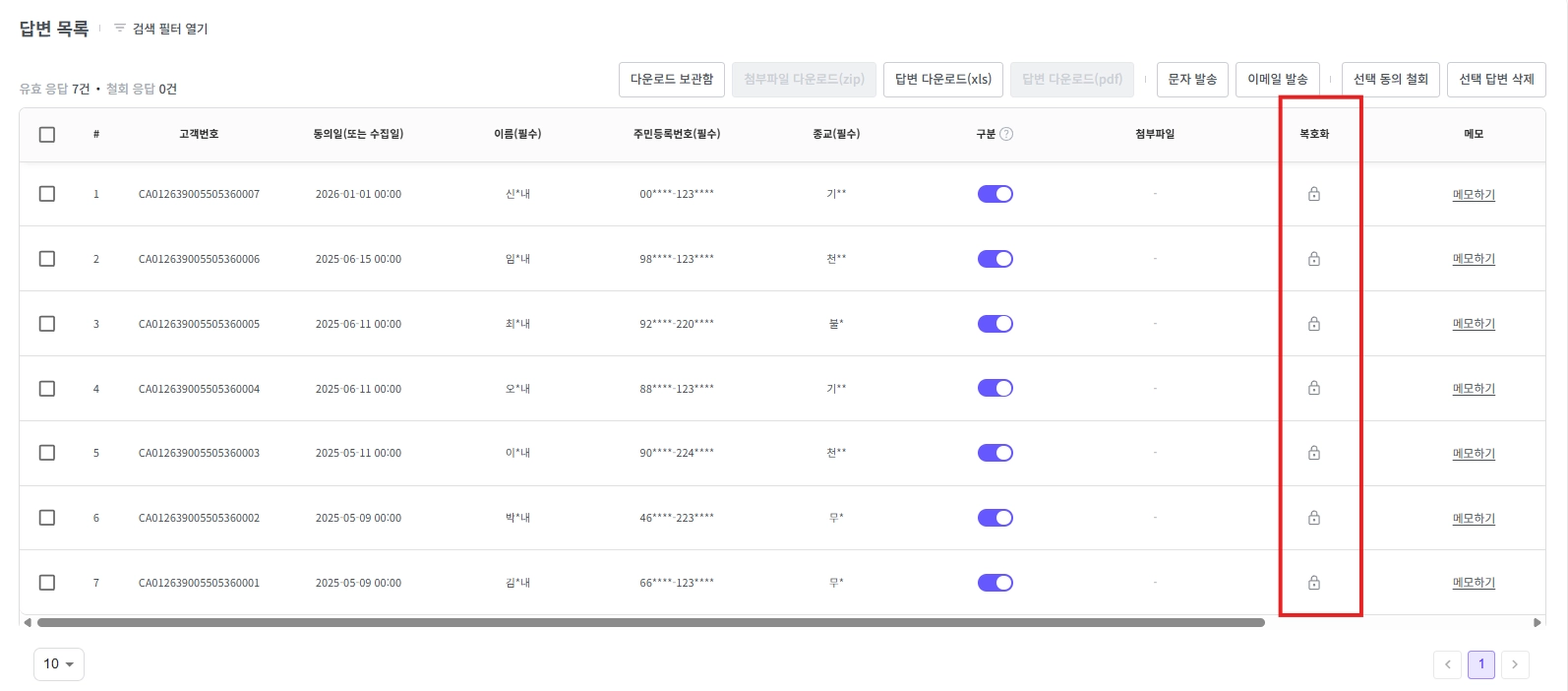
Task: Open 메모하기 link for row 1
Action: [1474, 195]
